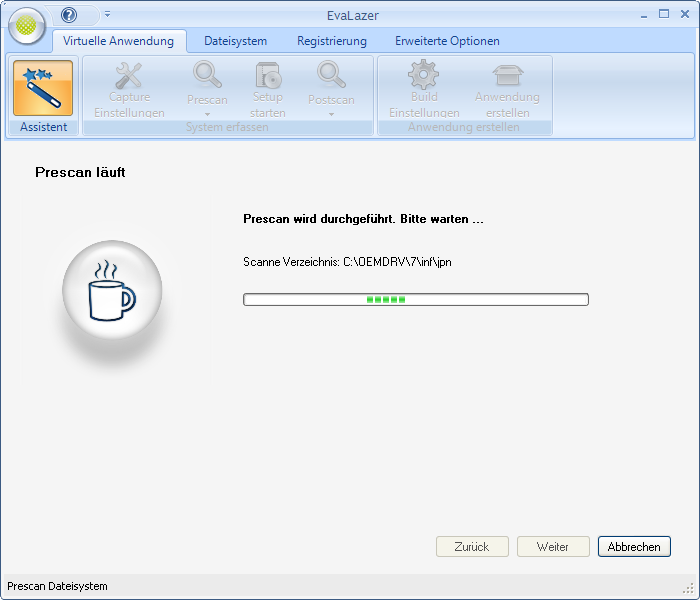Click the Setup starten disc icon
The height and width of the screenshot is (600, 700).
coord(268,75)
